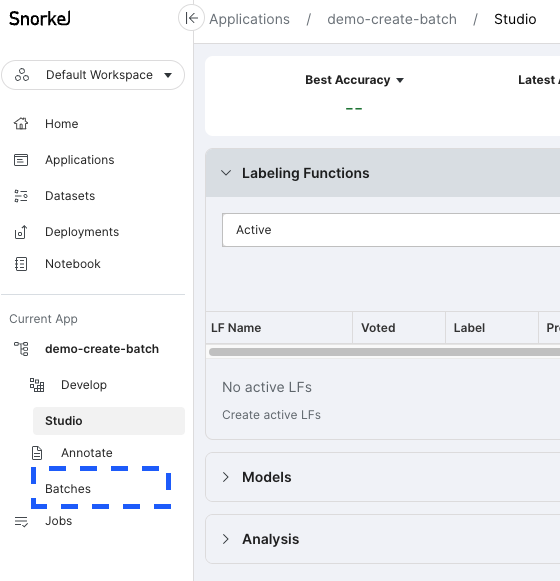Select demo-create-batch app in sidebar

[102, 349]
